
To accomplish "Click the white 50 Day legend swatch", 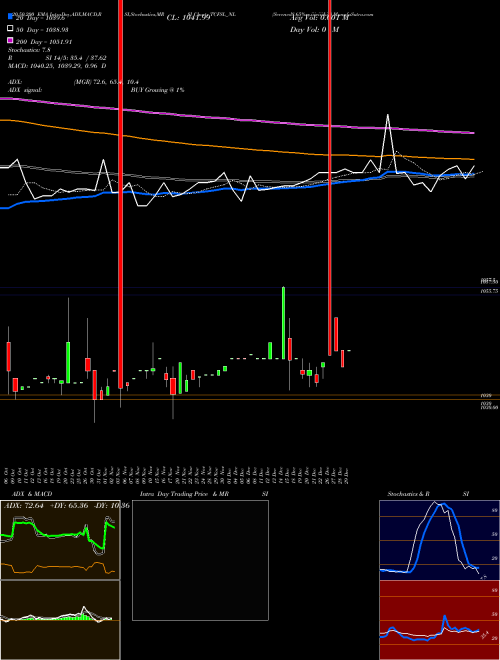I will [10, 29].
